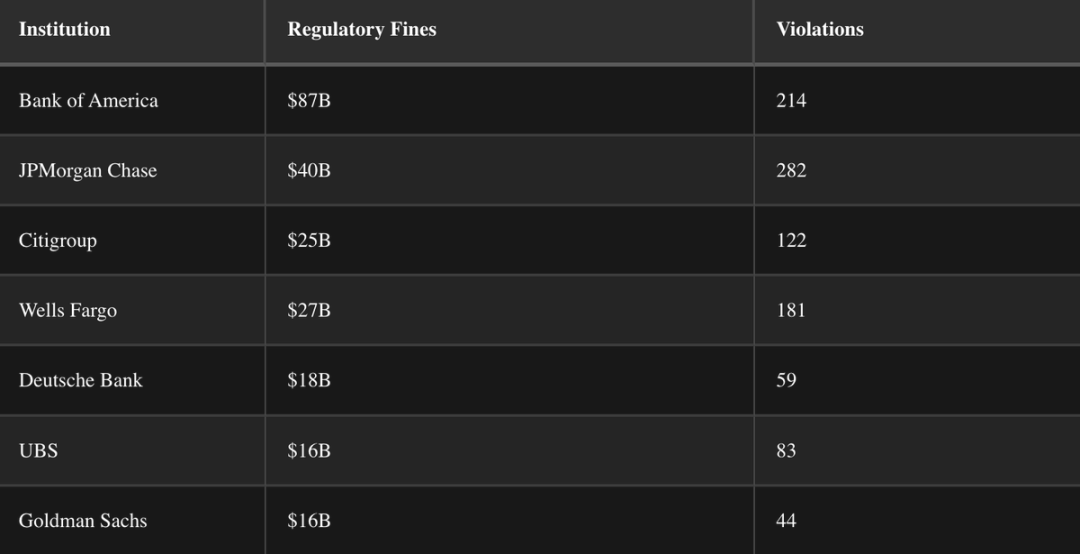Click Goldman Sachs' $16B fines value
The image size is (1080, 554).
point(309,520)
